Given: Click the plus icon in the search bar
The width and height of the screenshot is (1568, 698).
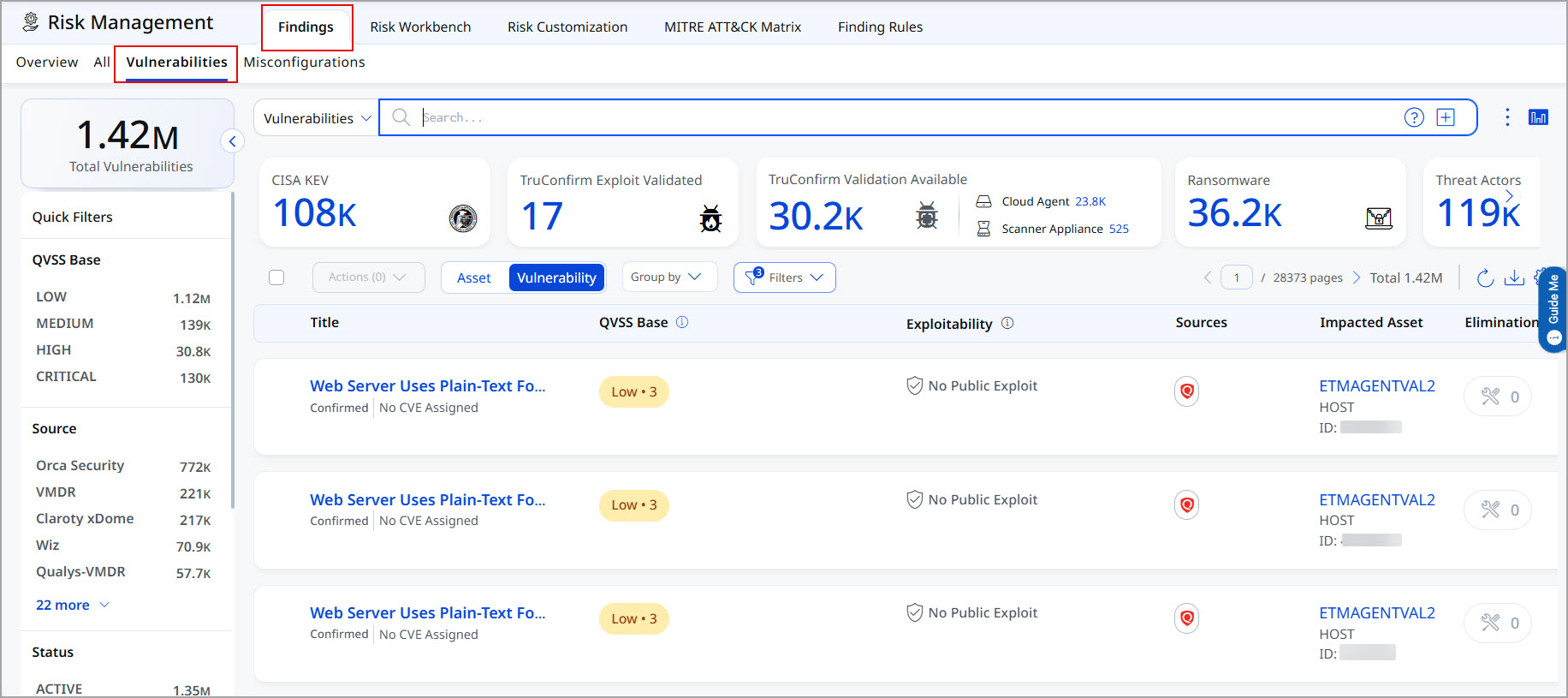Looking at the screenshot, I should pos(1446,117).
